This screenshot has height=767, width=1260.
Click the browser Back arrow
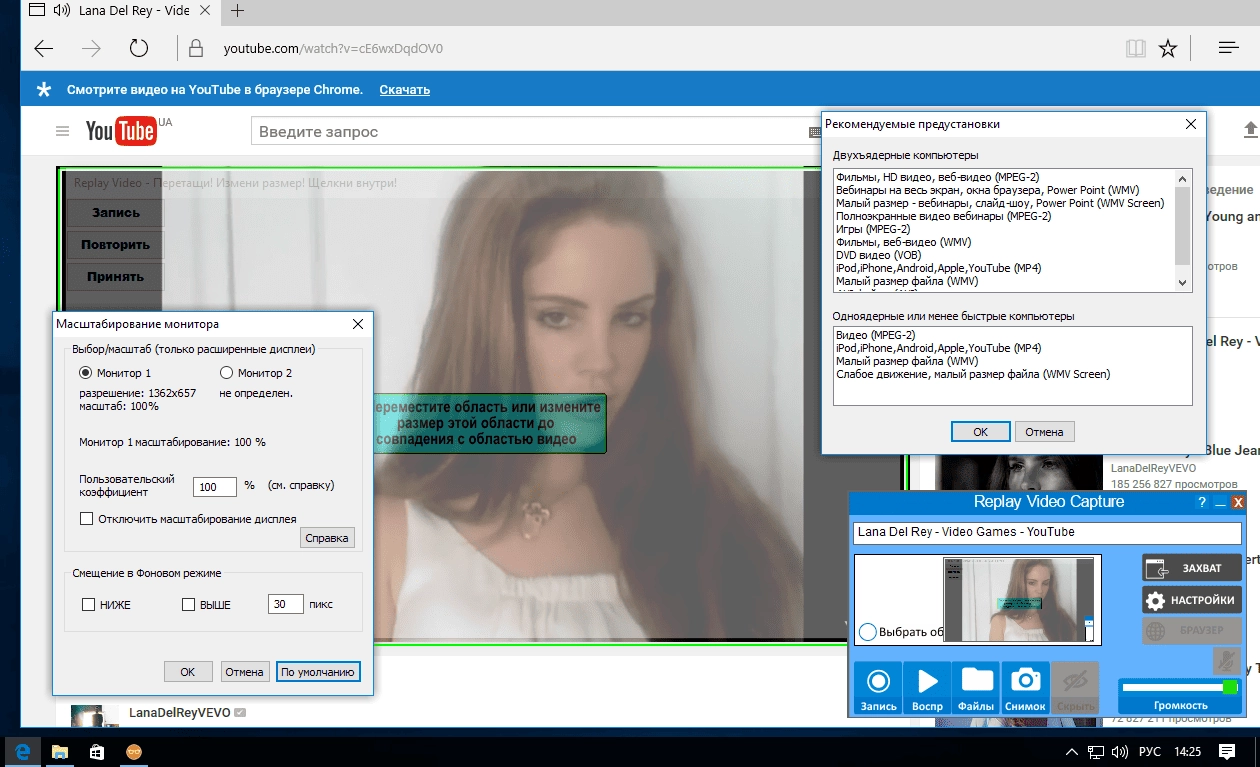[43, 48]
